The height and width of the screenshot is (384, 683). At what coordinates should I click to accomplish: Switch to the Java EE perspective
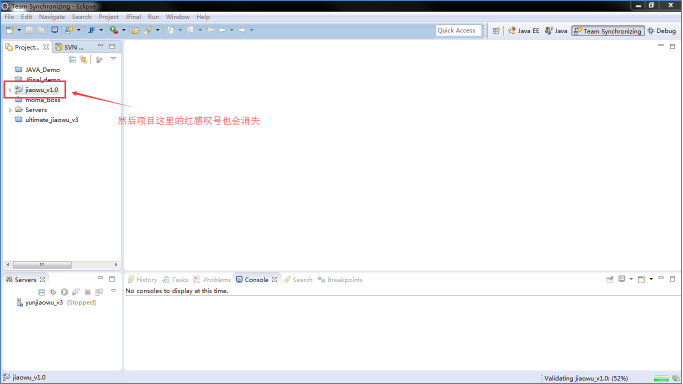pos(523,30)
